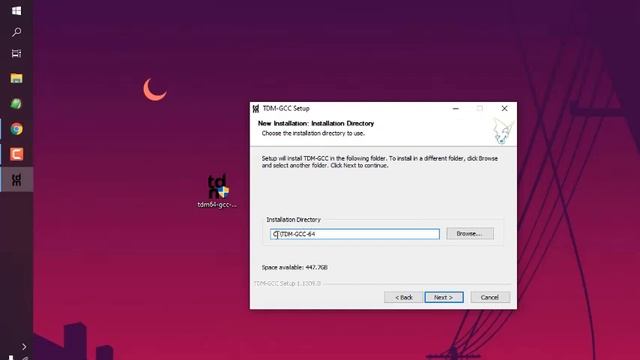This screenshot has height=360, width=640.
Task: Select the tdm64-gcc installer desktop icon
Action: click(x=217, y=191)
